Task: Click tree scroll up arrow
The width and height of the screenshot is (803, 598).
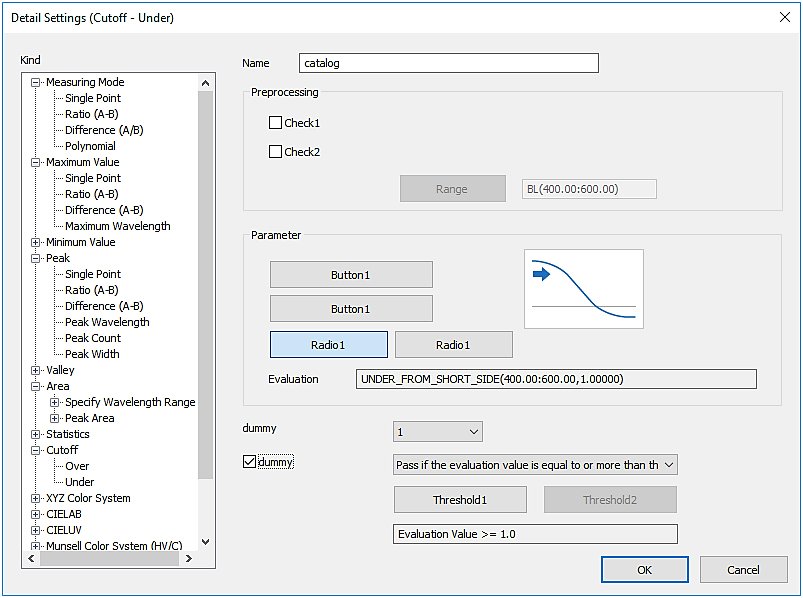Action: click(x=205, y=83)
